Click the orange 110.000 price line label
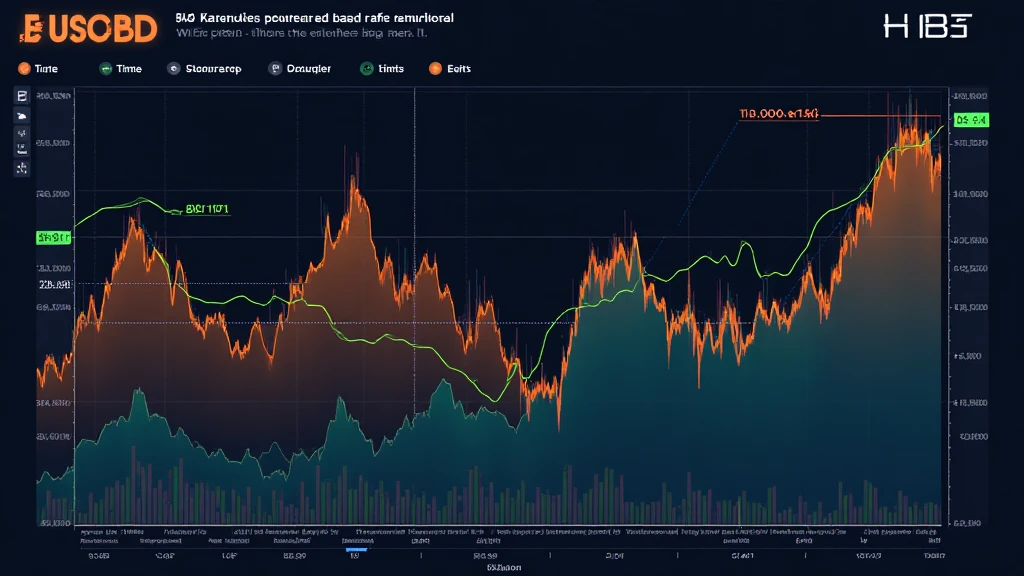This screenshot has width=1024, height=576. point(778,115)
